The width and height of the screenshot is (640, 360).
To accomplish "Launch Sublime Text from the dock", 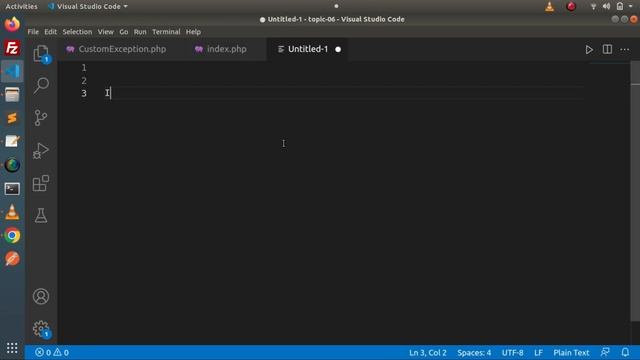I will coord(12,118).
